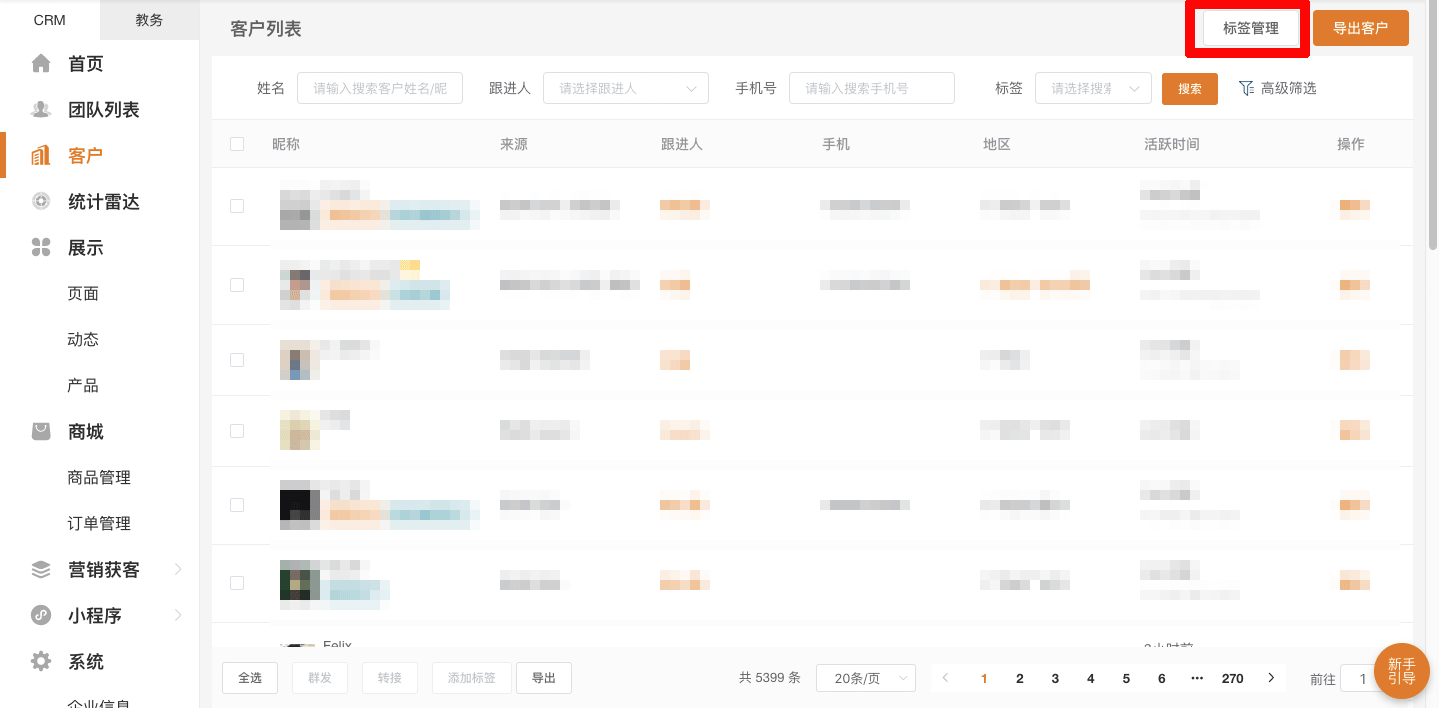The image size is (1439, 708).
Task: Click the home icon beside 首页
Action: (41, 64)
